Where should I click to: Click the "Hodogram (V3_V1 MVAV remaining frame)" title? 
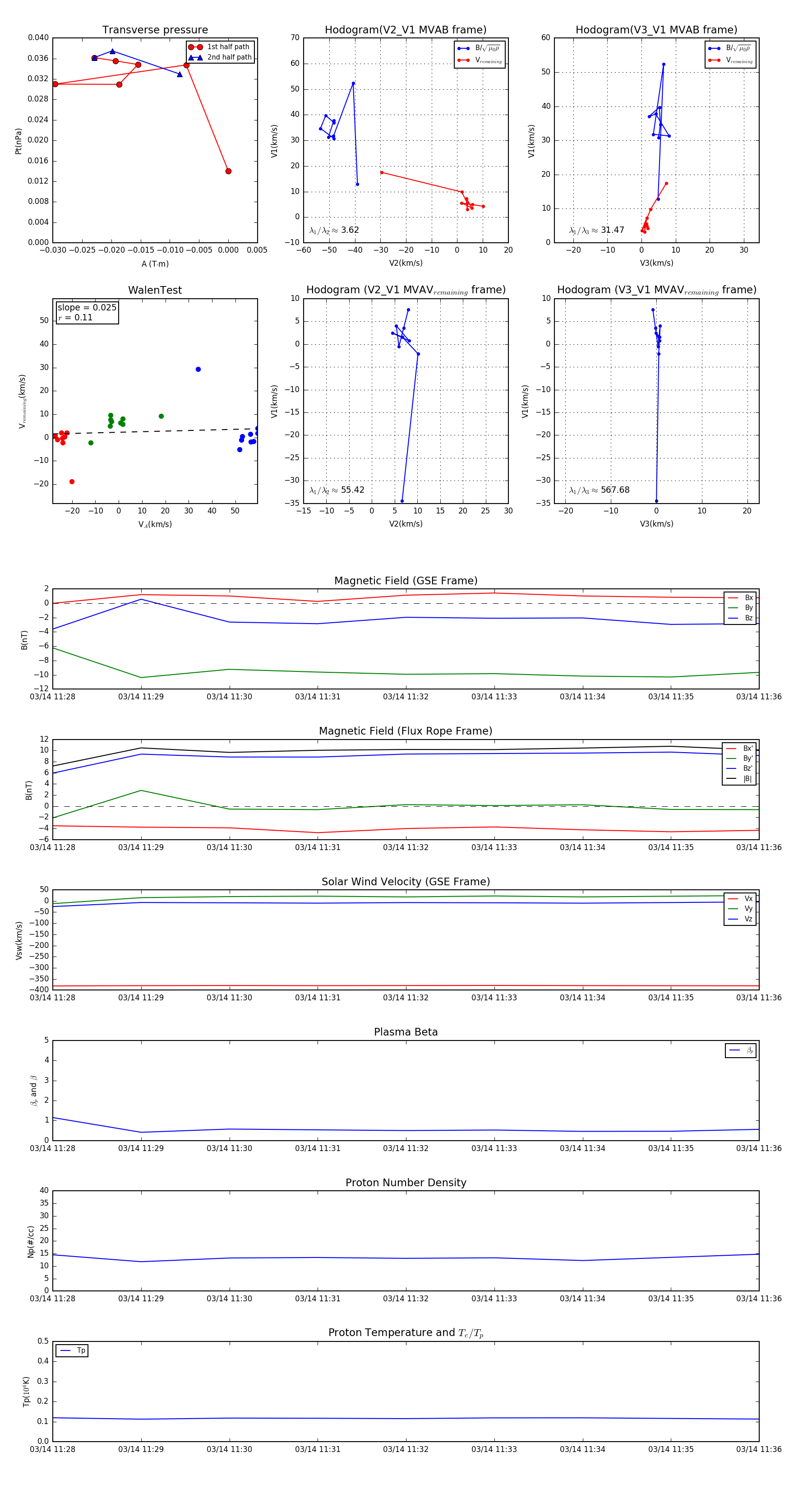coord(656,290)
